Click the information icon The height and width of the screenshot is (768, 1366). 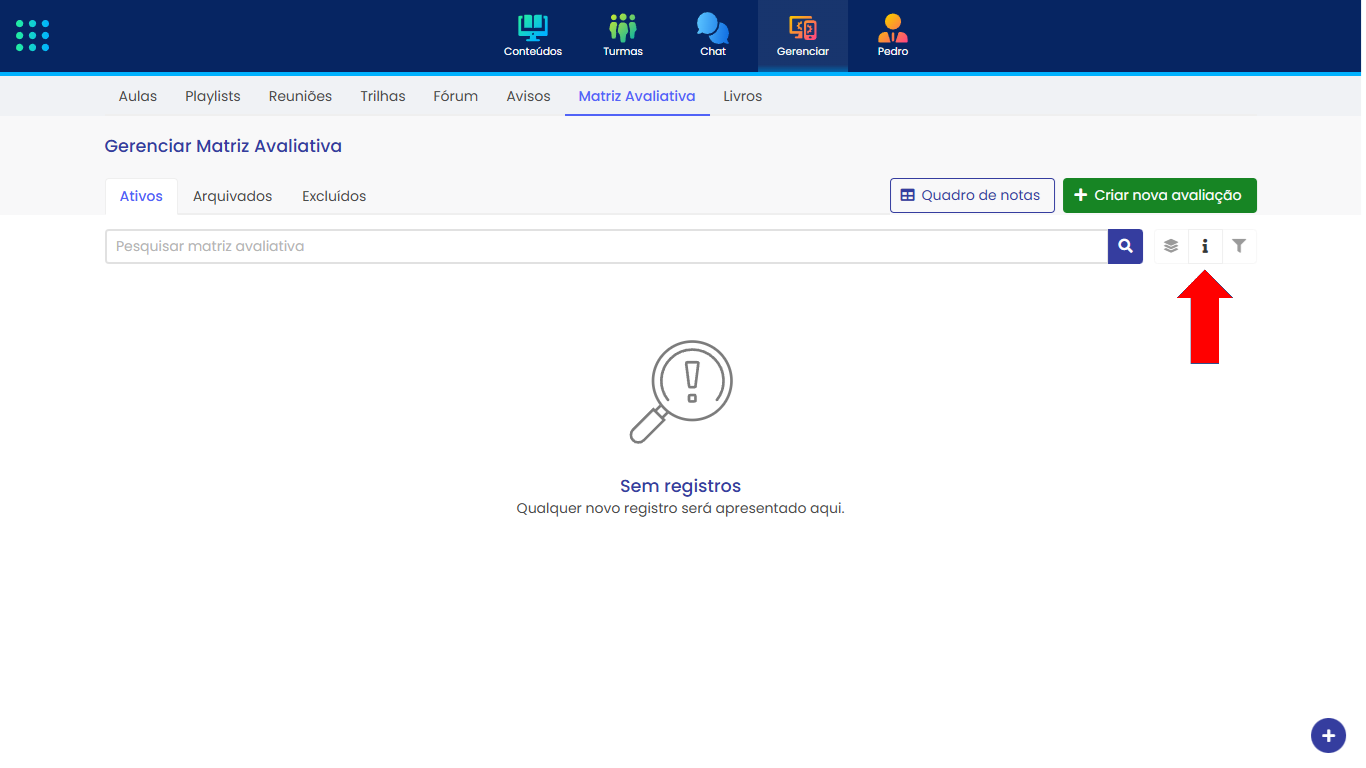[1205, 246]
